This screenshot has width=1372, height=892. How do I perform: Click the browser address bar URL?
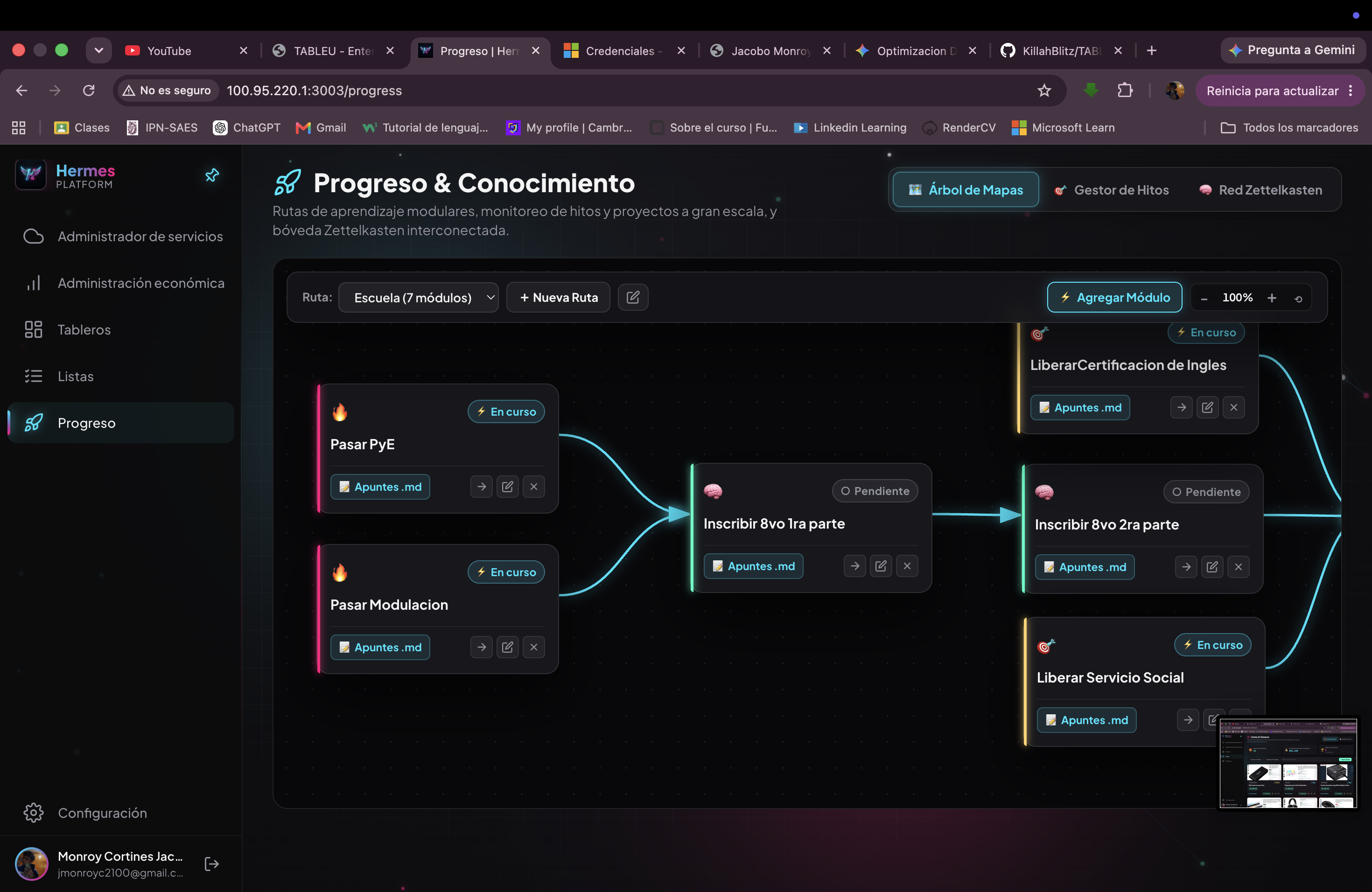click(314, 91)
